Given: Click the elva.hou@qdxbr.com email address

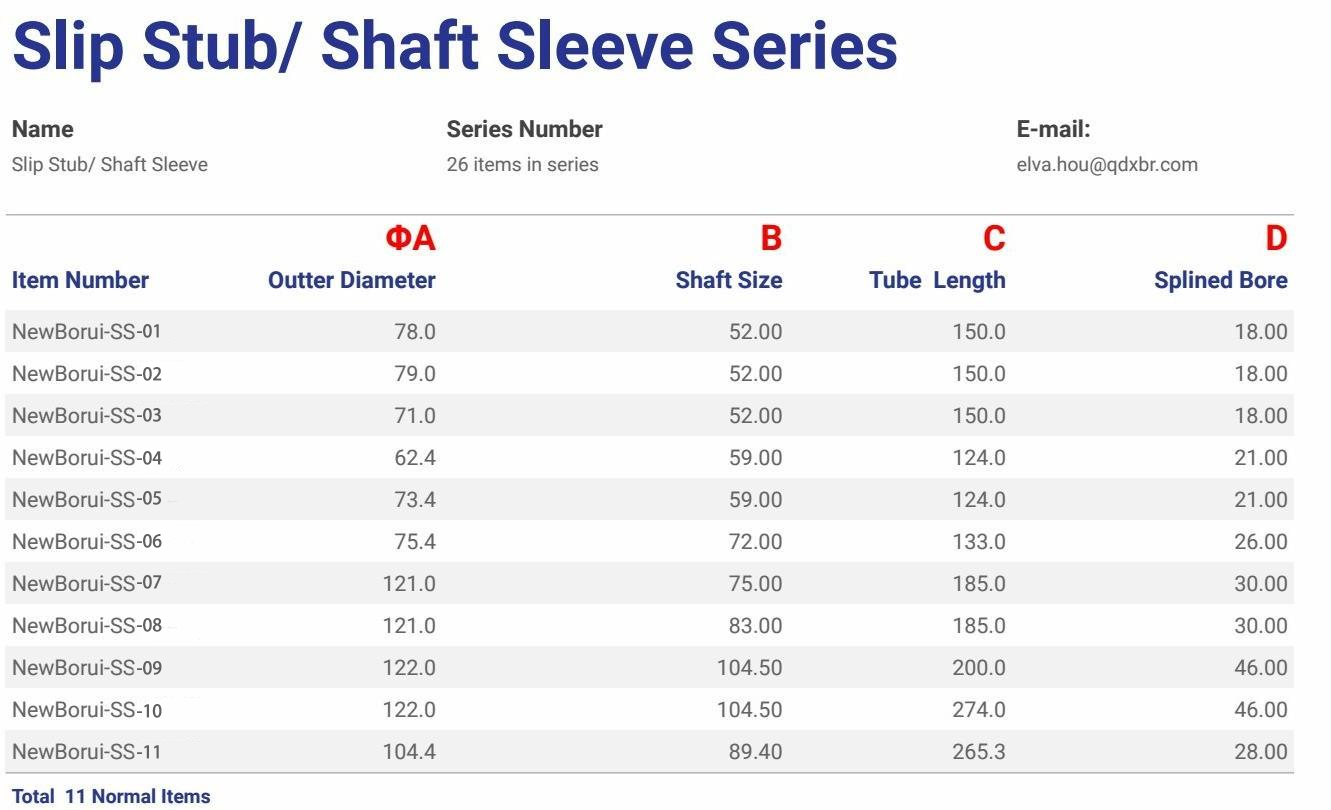Looking at the screenshot, I should point(1106,165).
